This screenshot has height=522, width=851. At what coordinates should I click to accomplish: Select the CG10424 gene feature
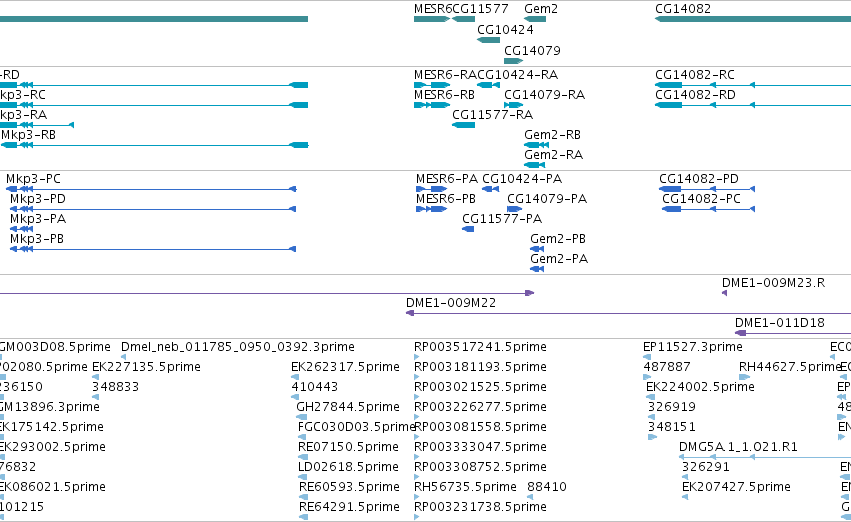point(488,40)
